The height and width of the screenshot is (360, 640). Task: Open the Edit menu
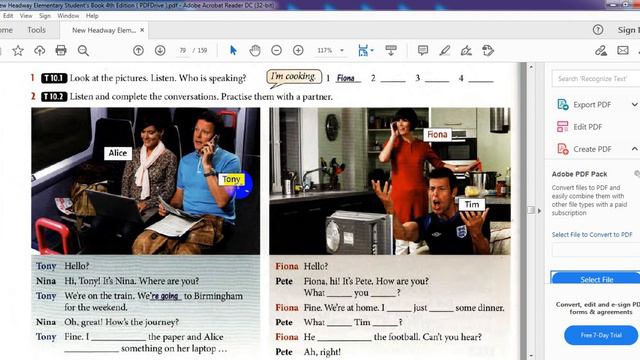pos(8,16)
